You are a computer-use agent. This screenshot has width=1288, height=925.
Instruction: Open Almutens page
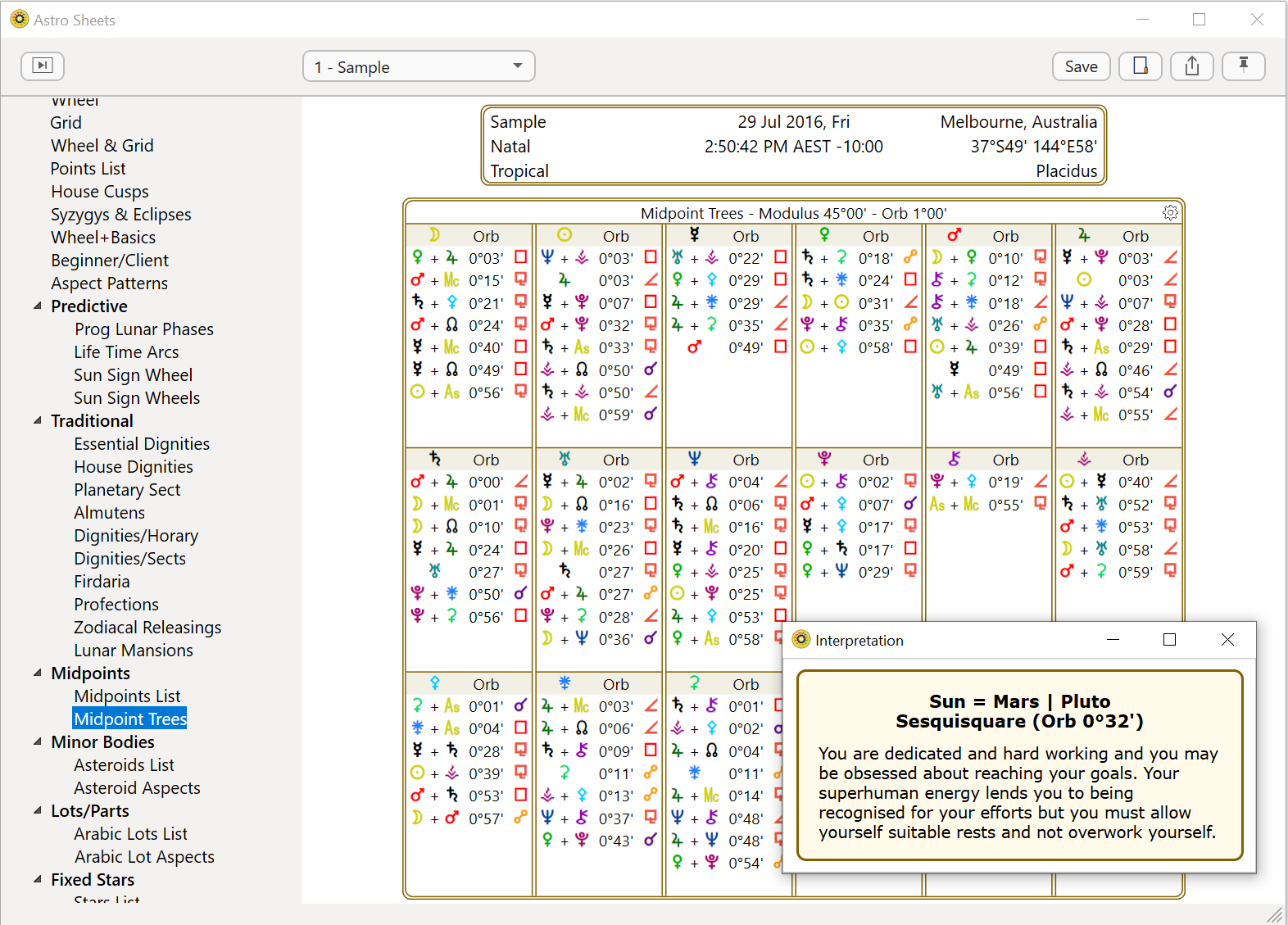coord(110,513)
